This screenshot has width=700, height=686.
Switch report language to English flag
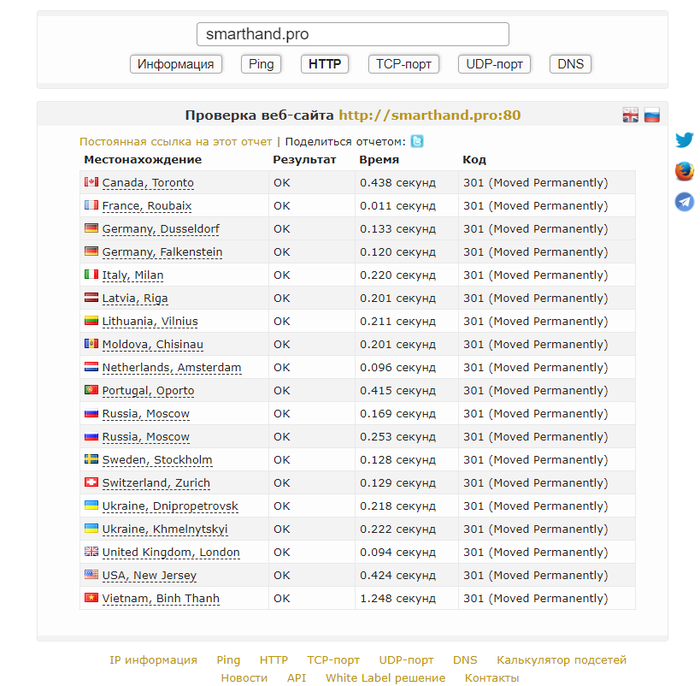tap(630, 115)
